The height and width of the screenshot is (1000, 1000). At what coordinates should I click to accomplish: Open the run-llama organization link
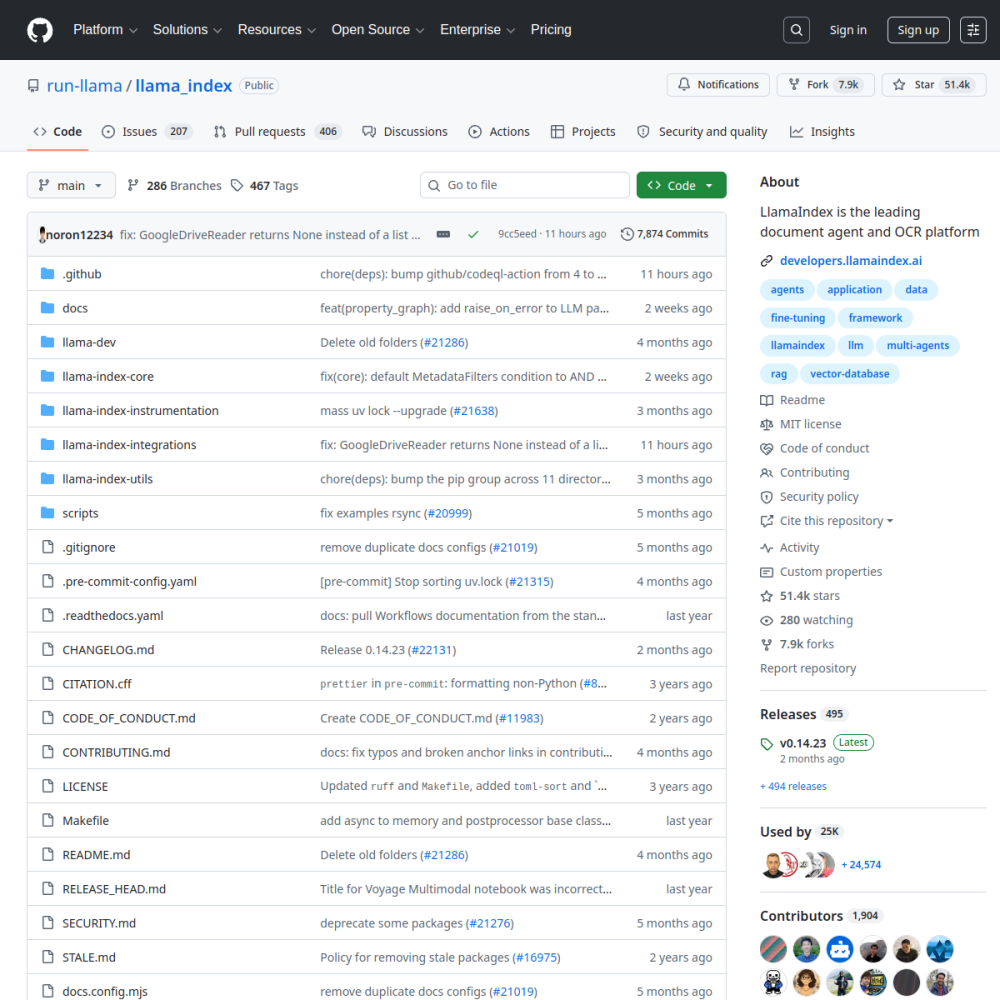(x=84, y=85)
